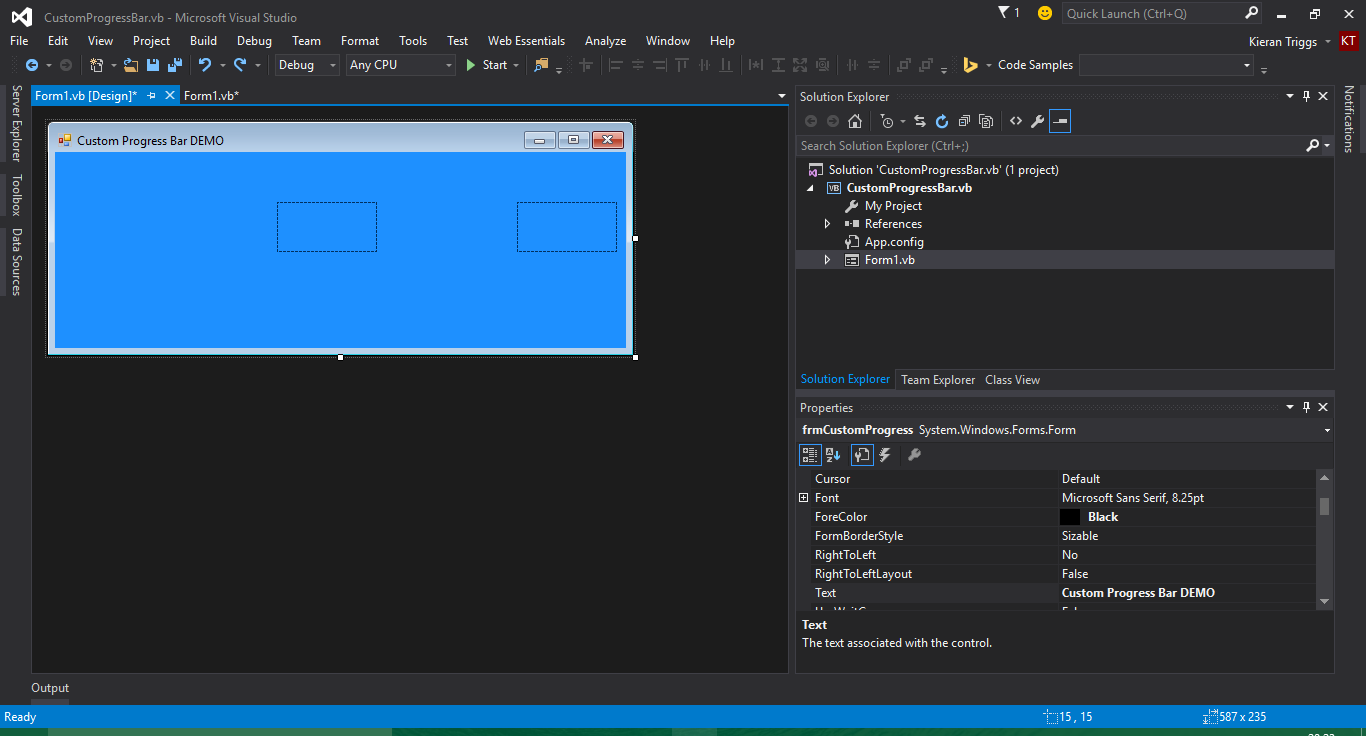Click the Find in Files toolbar icon
This screenshot has width=1366, height=736.
541,65
